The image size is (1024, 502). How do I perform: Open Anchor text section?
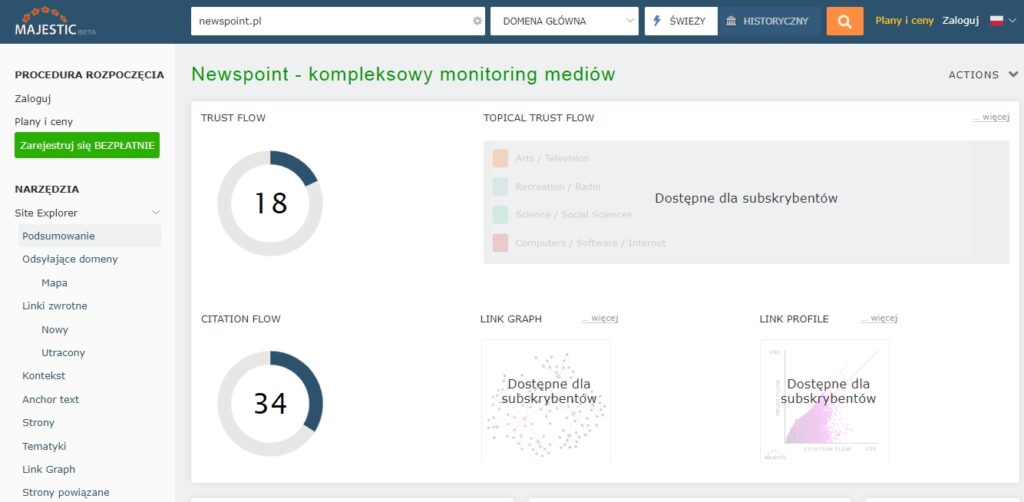click(x=50, y=400)
